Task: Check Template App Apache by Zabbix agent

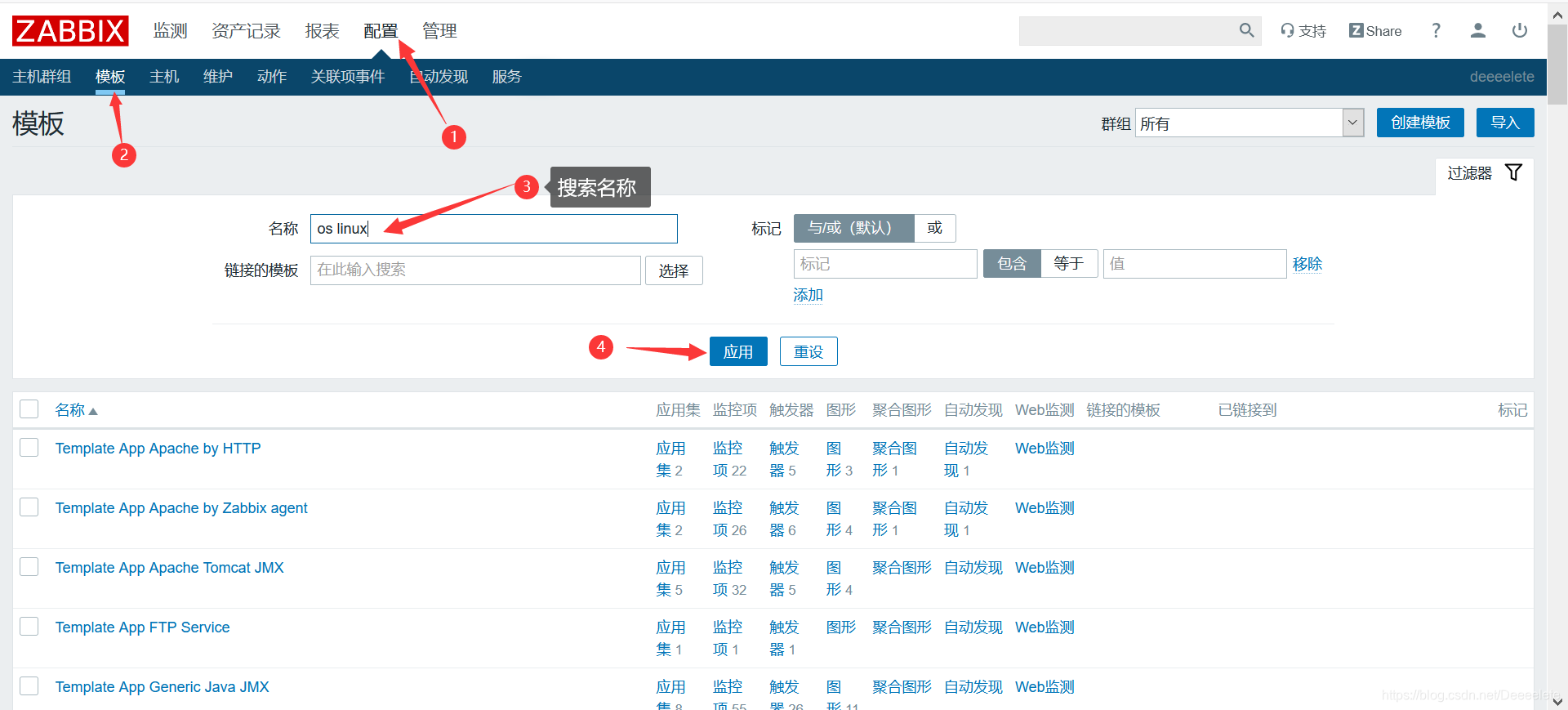Action: click(29, 507)
